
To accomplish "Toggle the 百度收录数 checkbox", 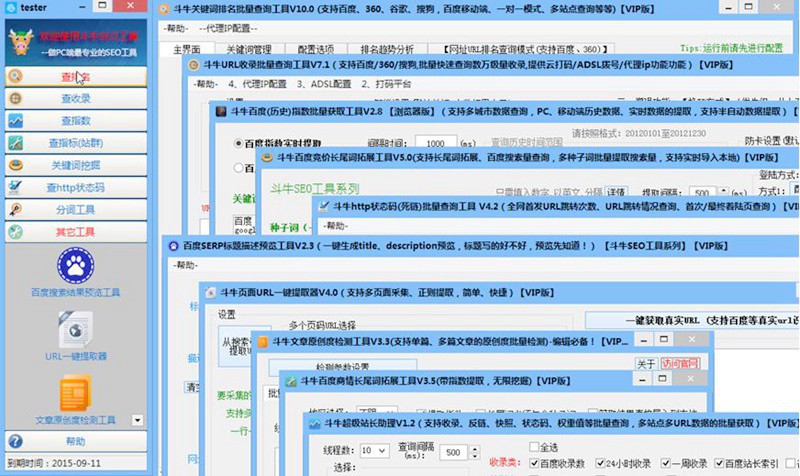I will tap(534, 464).
